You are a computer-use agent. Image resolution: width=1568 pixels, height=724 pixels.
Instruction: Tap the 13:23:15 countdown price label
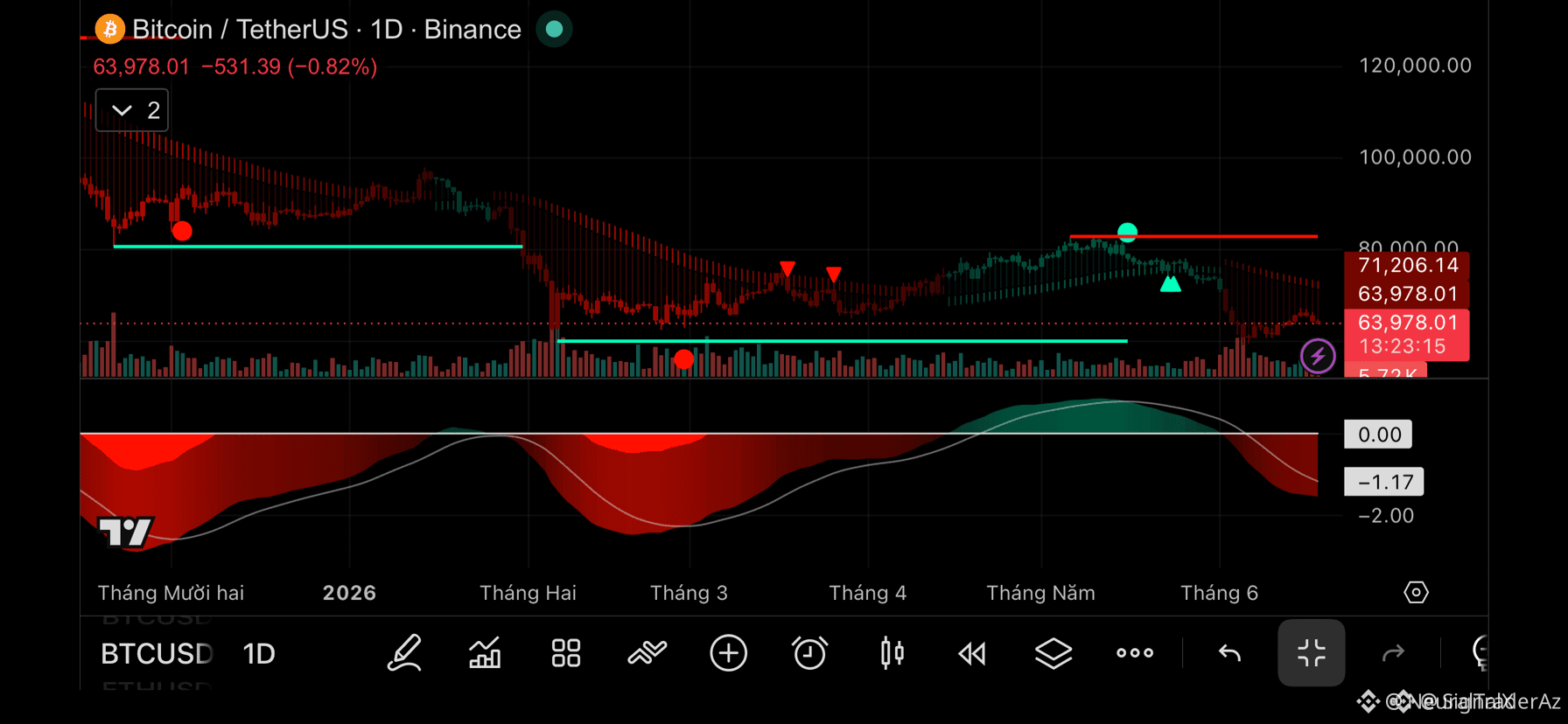coord(1407,346)
